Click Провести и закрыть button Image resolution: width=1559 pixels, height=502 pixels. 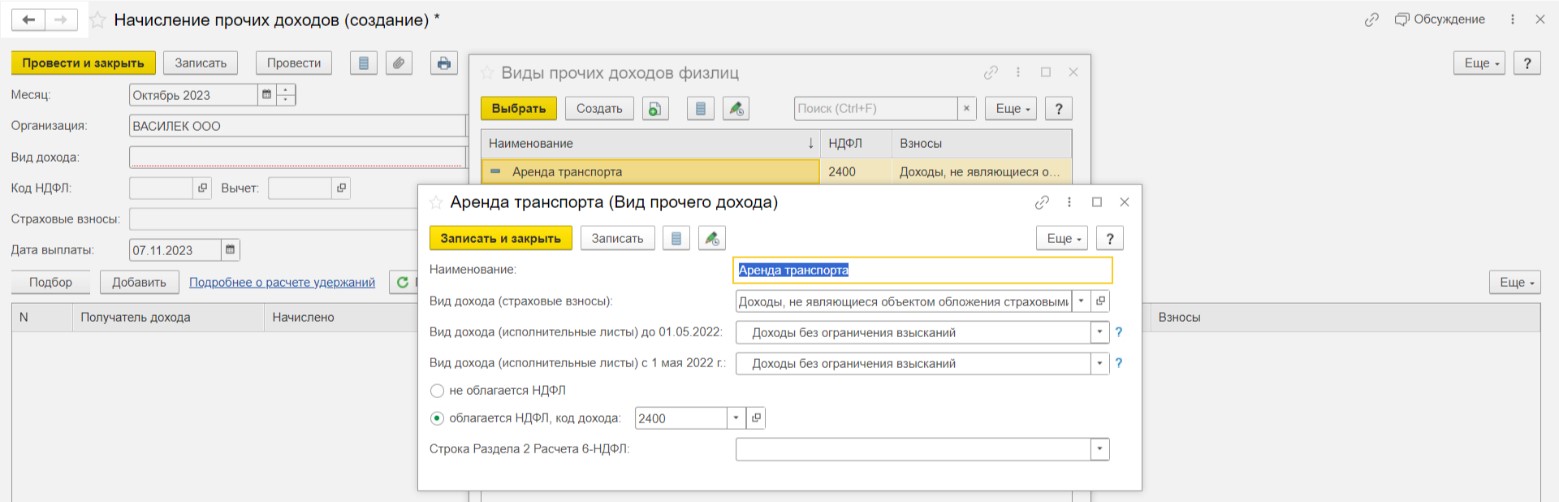coord(83,63)
